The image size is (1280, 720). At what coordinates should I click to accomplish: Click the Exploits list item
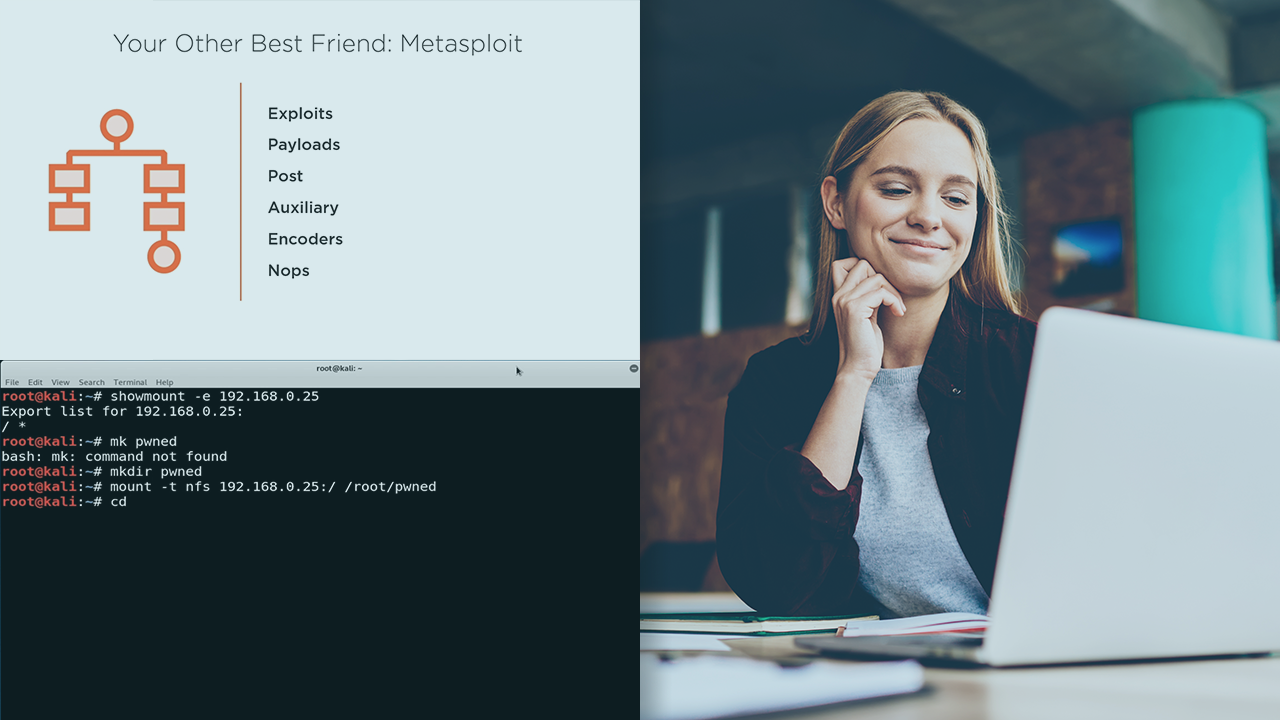click(300, 114)
